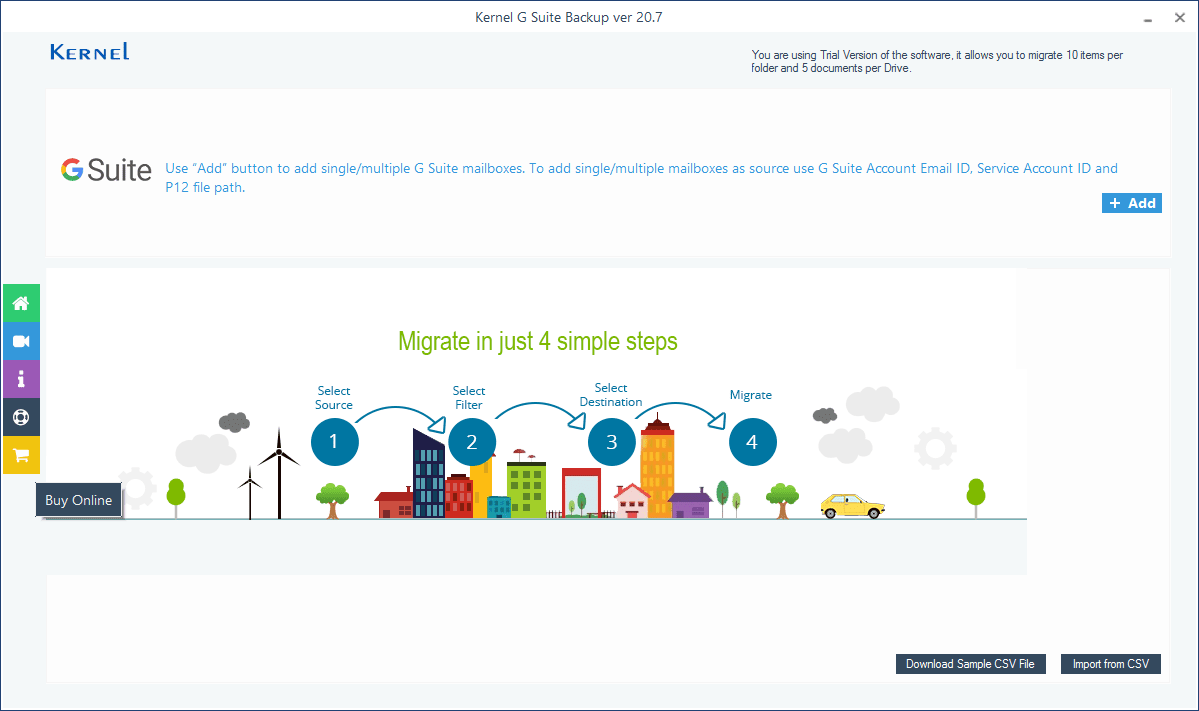Click the G Suite mailbox instructions text
1199x711 pixels.
(x=642, y=177)
